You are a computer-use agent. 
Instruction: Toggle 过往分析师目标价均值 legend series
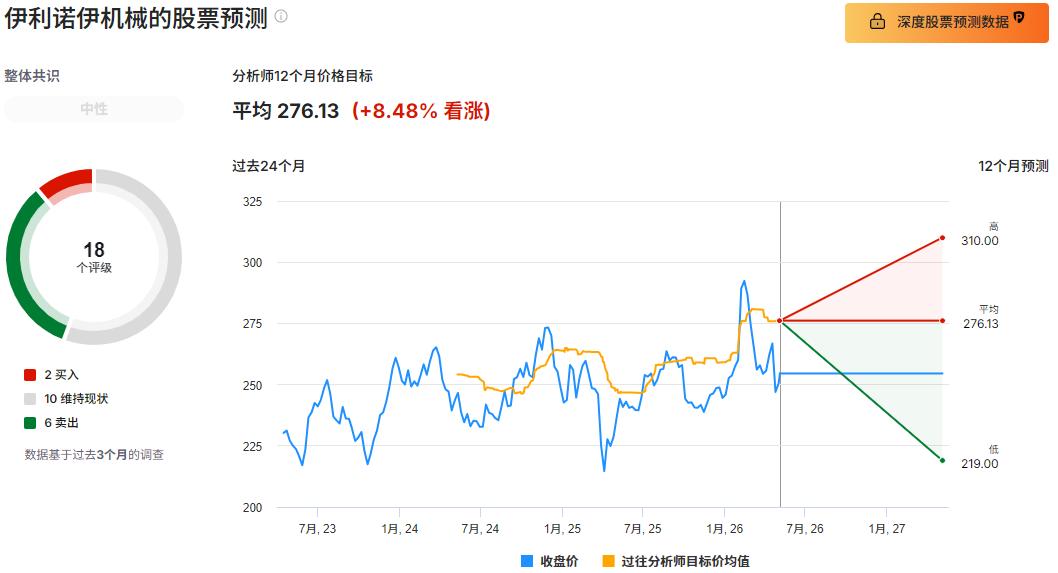point(676,561)
